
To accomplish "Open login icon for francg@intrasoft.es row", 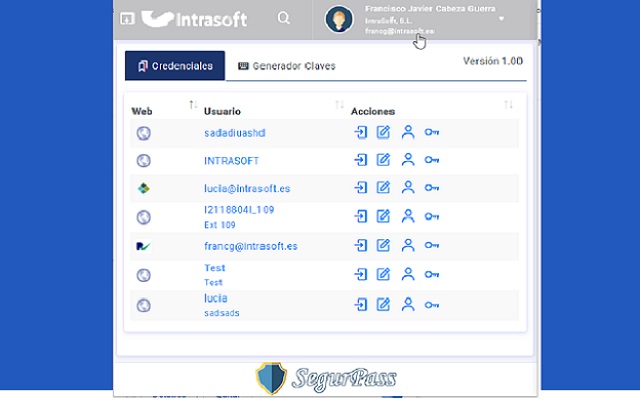I will [x=361, y=245].
